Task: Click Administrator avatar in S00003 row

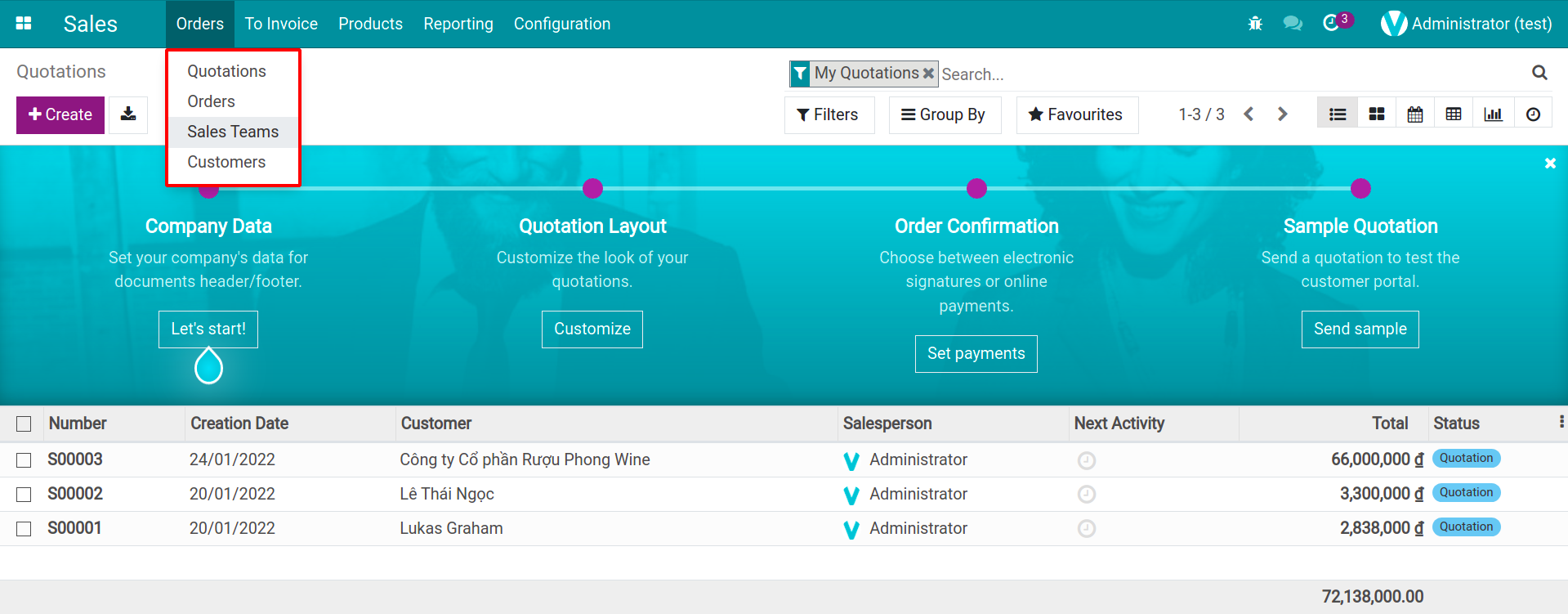Action: pyautogui.click(x=851, y=461)
